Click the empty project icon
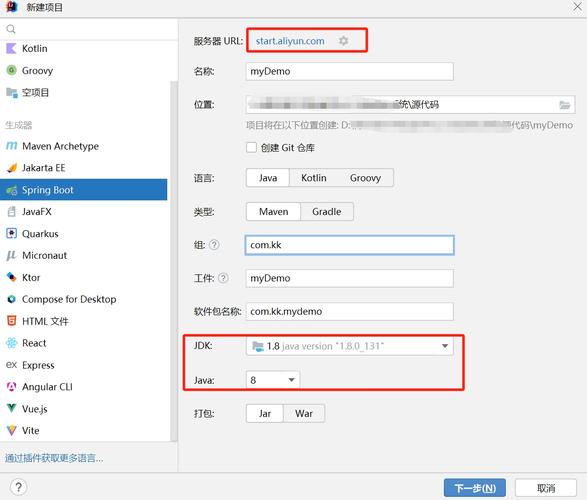Viewport: 587px width, 500px height. click(12, 92)
